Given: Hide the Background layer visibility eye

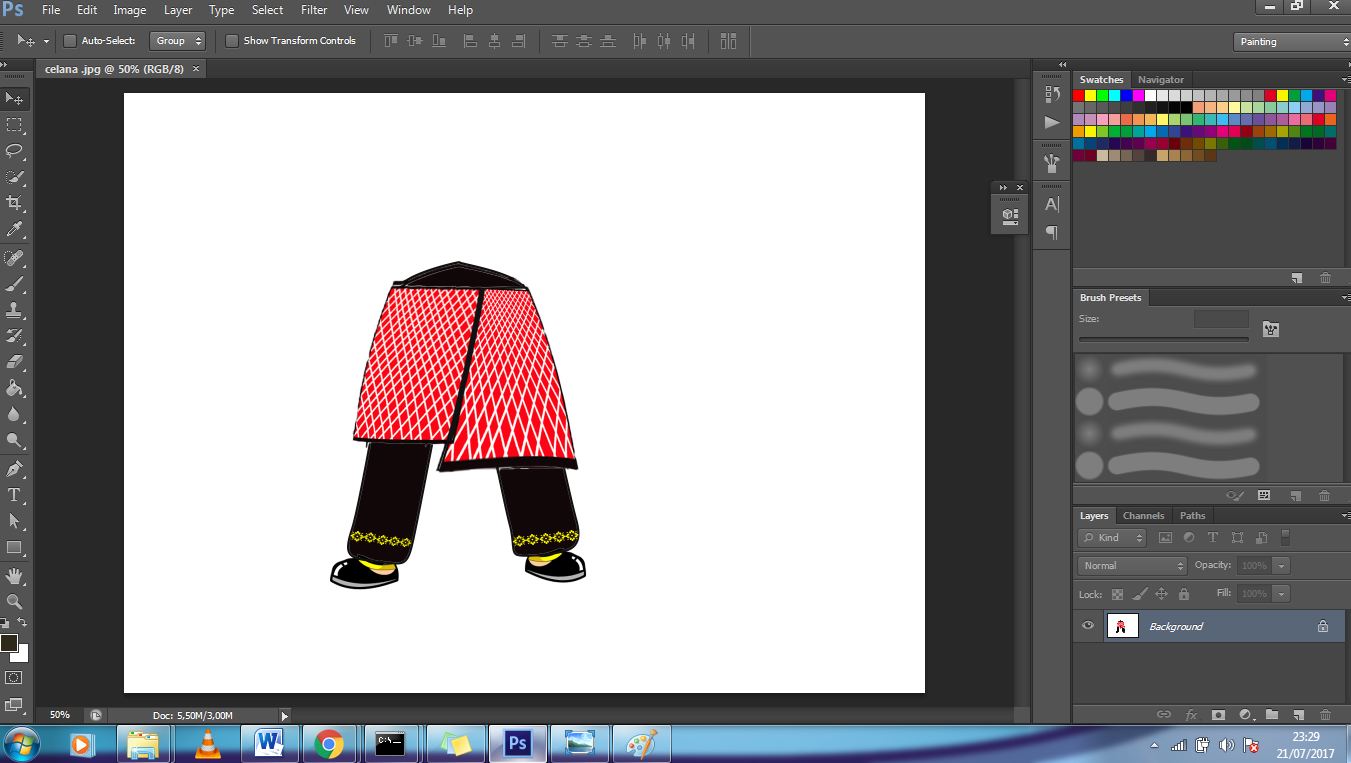Looking at the screenshot, I should point(1088,626).
